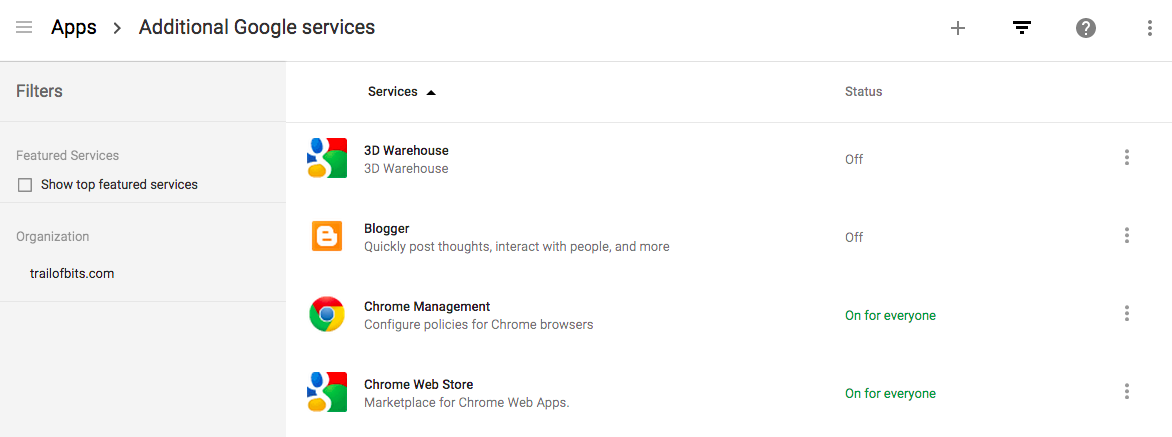
Task: Expand Chrome Management row options menu
Action: click(x=1127, y=314)
